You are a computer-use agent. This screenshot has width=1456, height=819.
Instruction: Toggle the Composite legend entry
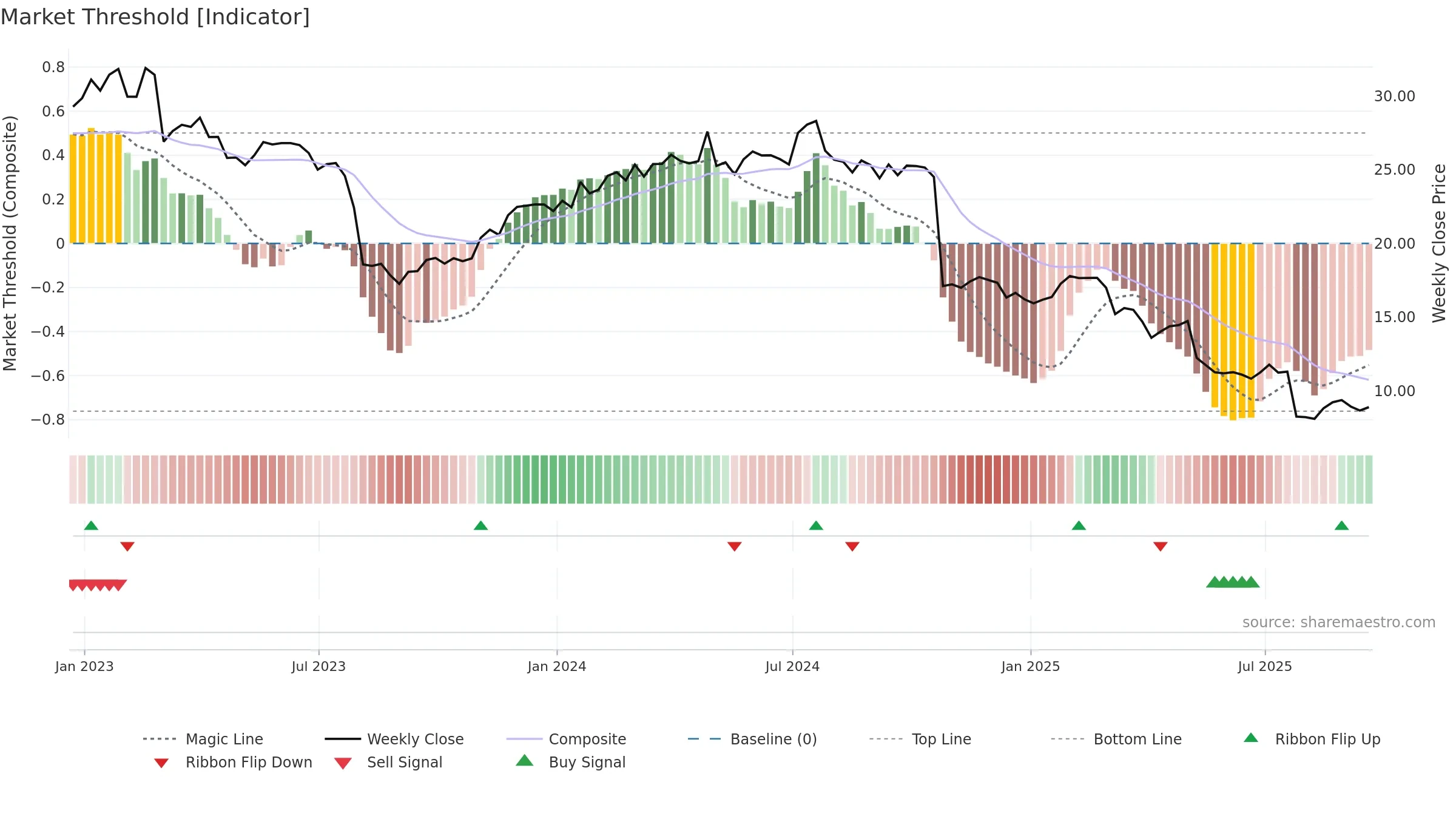pos(566,739)
